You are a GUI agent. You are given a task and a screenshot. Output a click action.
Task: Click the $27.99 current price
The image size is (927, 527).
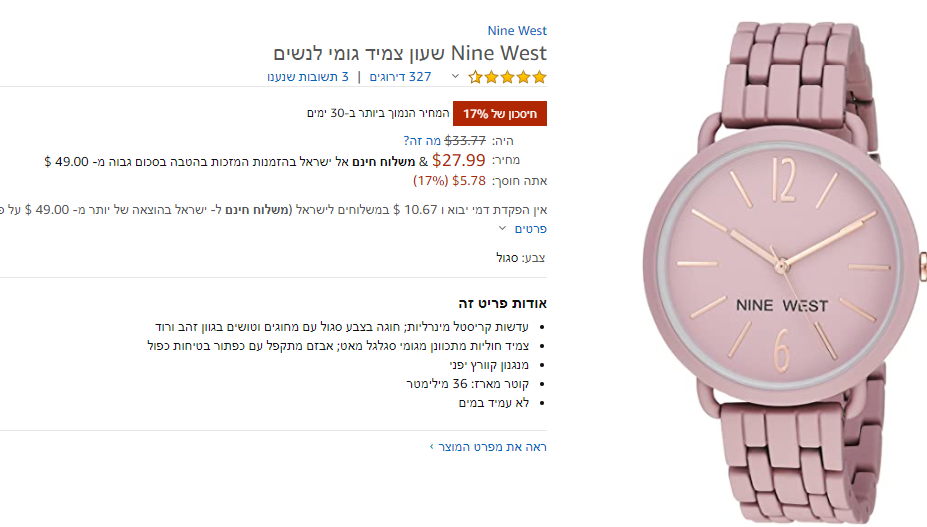459,160
